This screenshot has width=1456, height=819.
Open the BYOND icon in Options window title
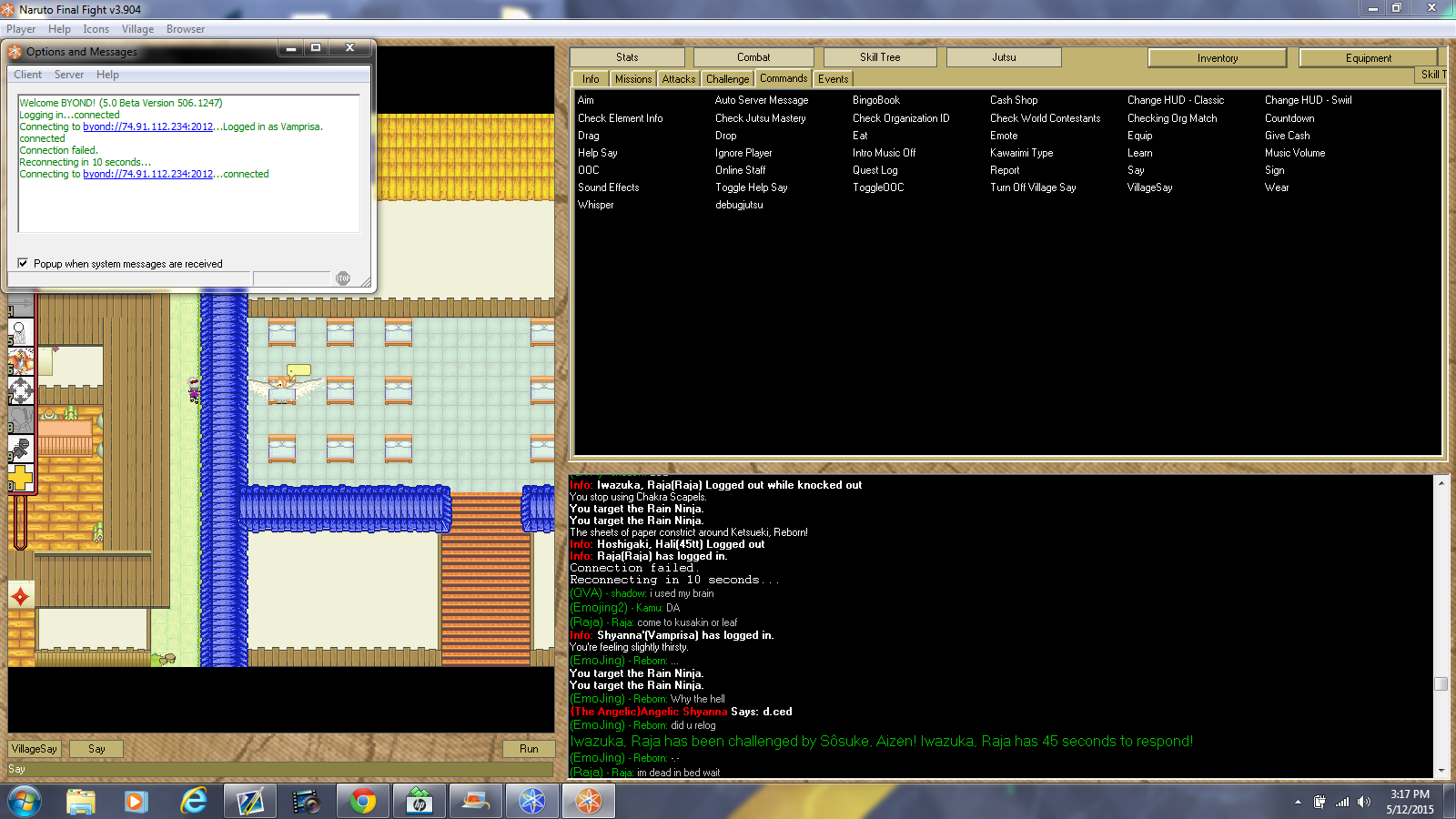click(15, 52)
